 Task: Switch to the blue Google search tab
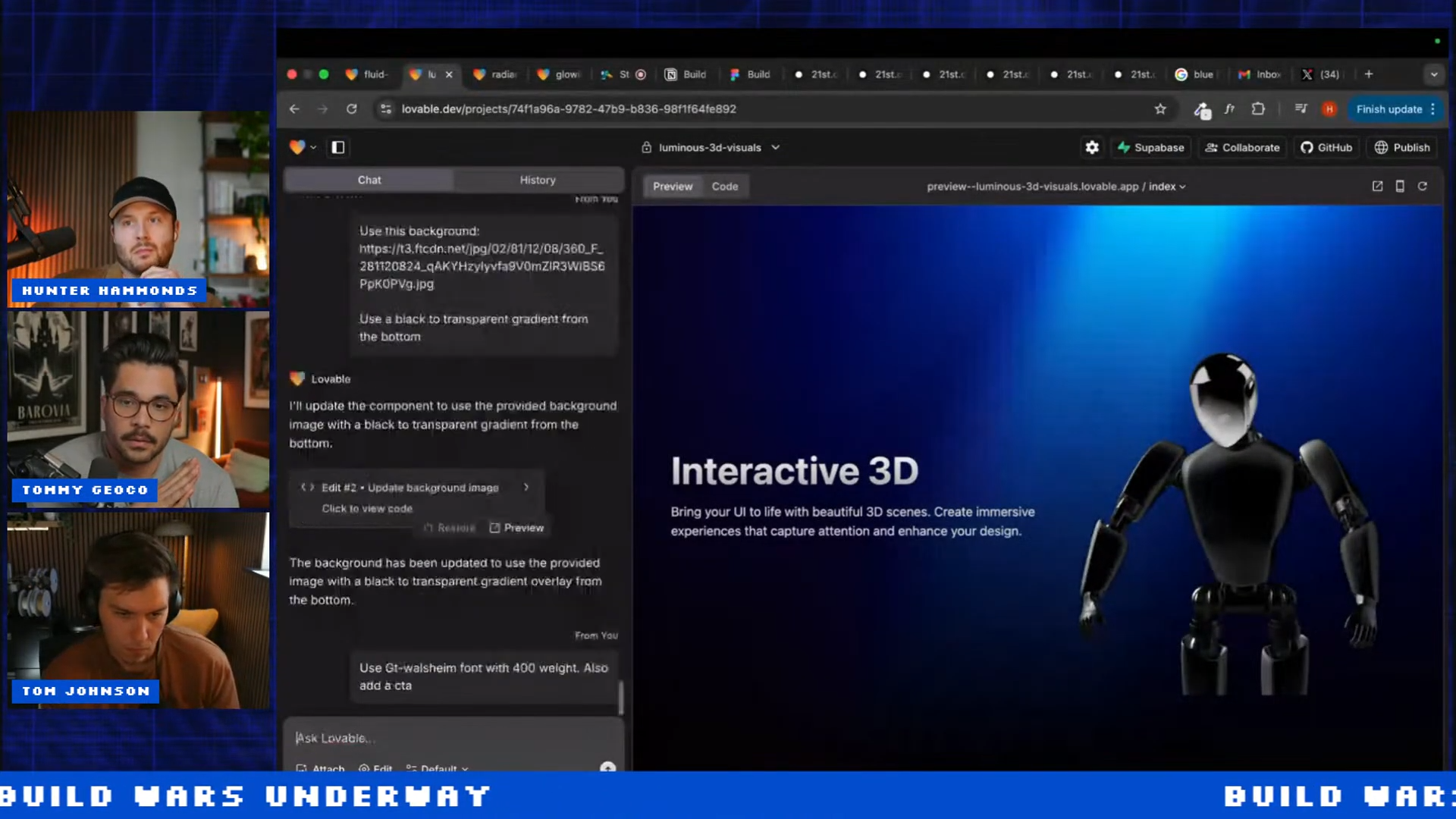1195,74
